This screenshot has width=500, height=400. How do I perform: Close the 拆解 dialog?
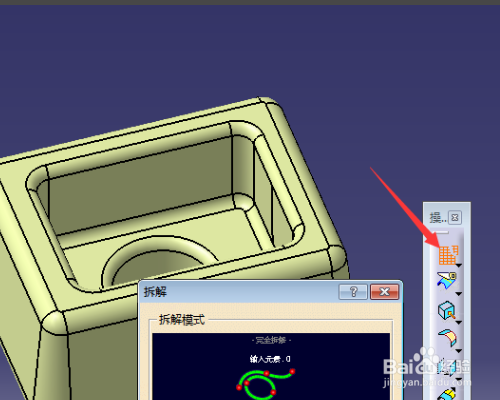[x=384, y=292]
